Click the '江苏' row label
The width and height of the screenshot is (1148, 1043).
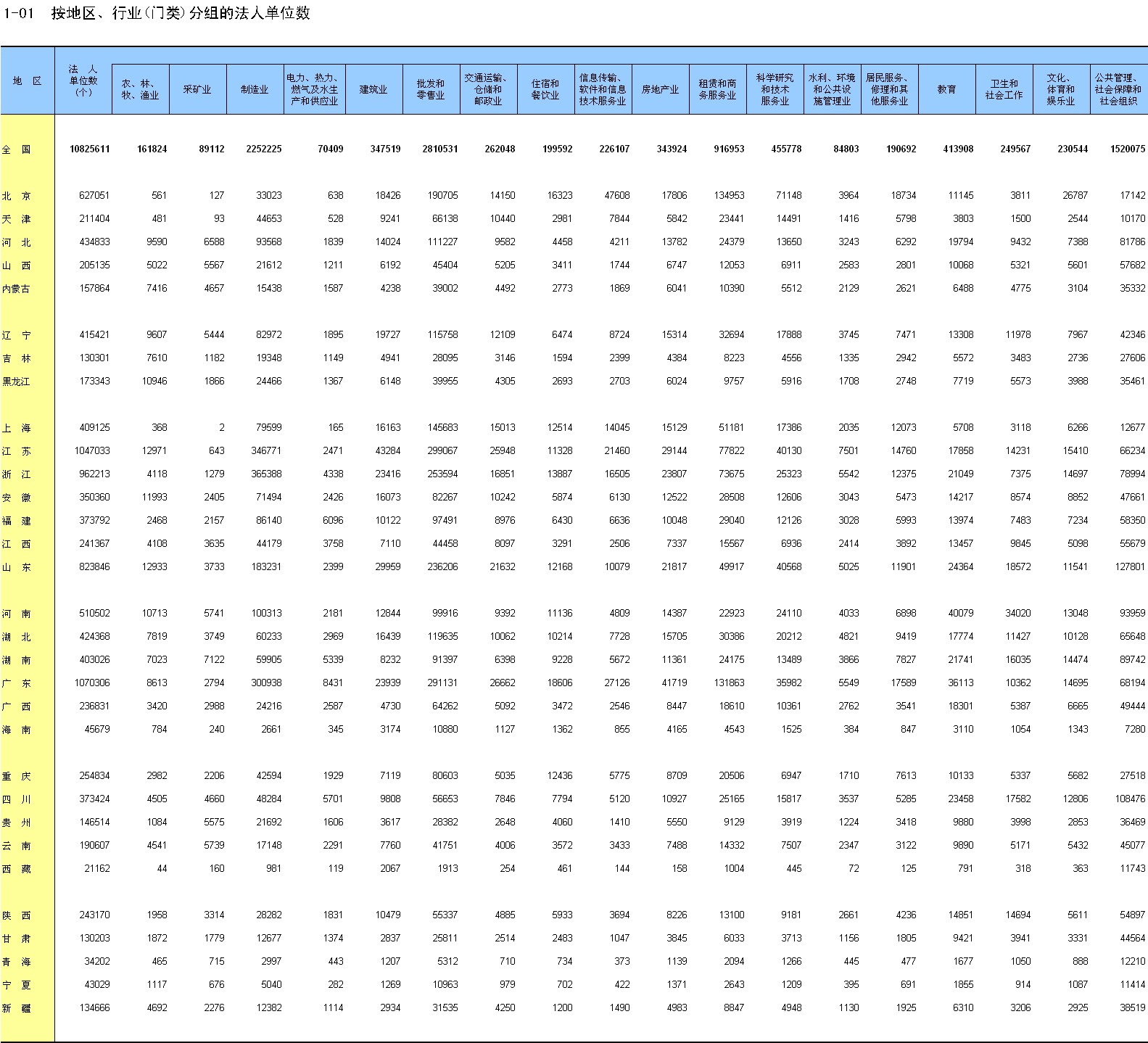[x=16, y=451]
